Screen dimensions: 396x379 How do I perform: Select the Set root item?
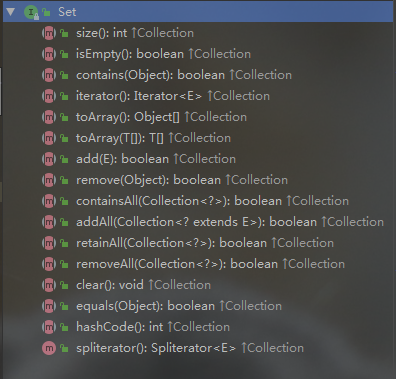(x=198, y=12)
